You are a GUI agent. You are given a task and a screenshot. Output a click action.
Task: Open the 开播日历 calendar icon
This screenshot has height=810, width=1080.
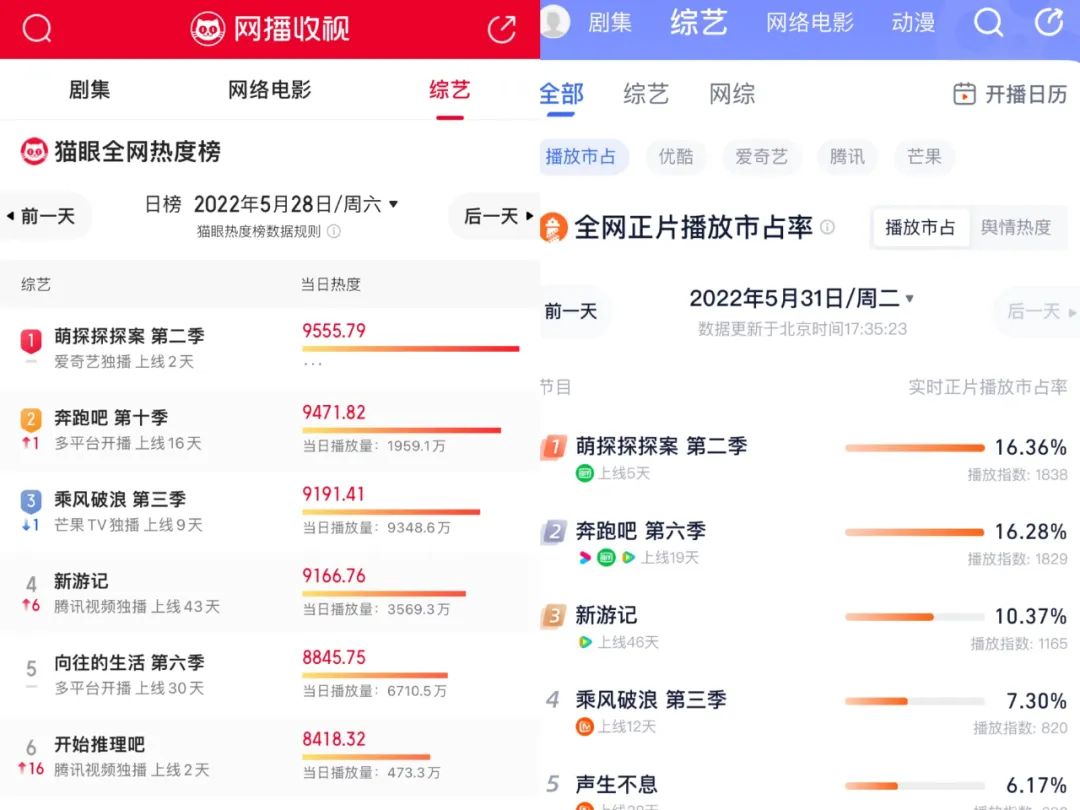coord(964,94)
